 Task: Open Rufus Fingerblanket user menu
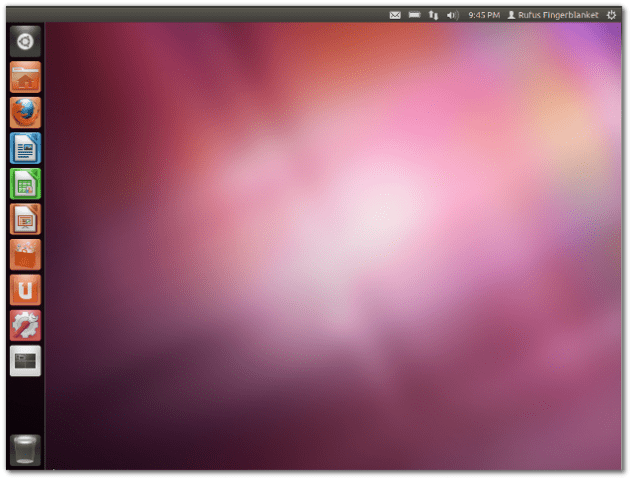click(x=553, y=15)
